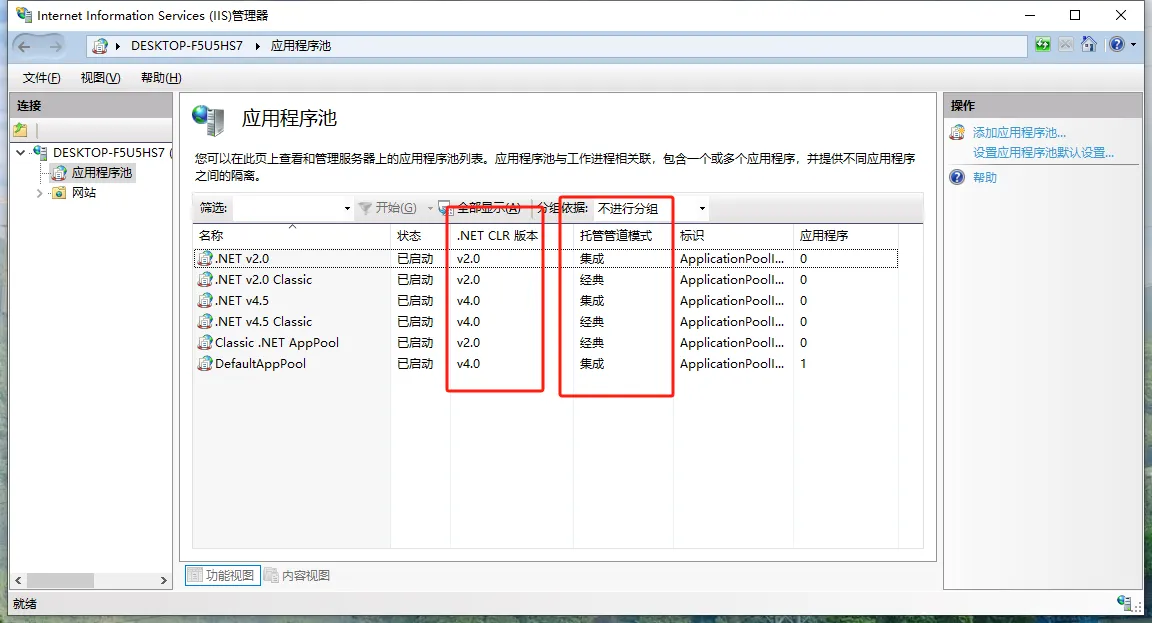Open the 文件(F) menu
This screenshot has width=1152, height=623.
[41, 78]
